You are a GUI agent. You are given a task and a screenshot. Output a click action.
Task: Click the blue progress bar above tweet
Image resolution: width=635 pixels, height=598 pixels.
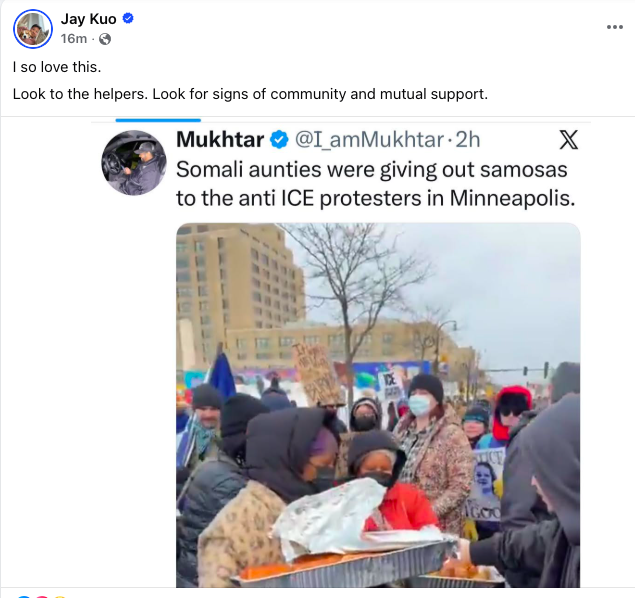click(x=158, y=120)
